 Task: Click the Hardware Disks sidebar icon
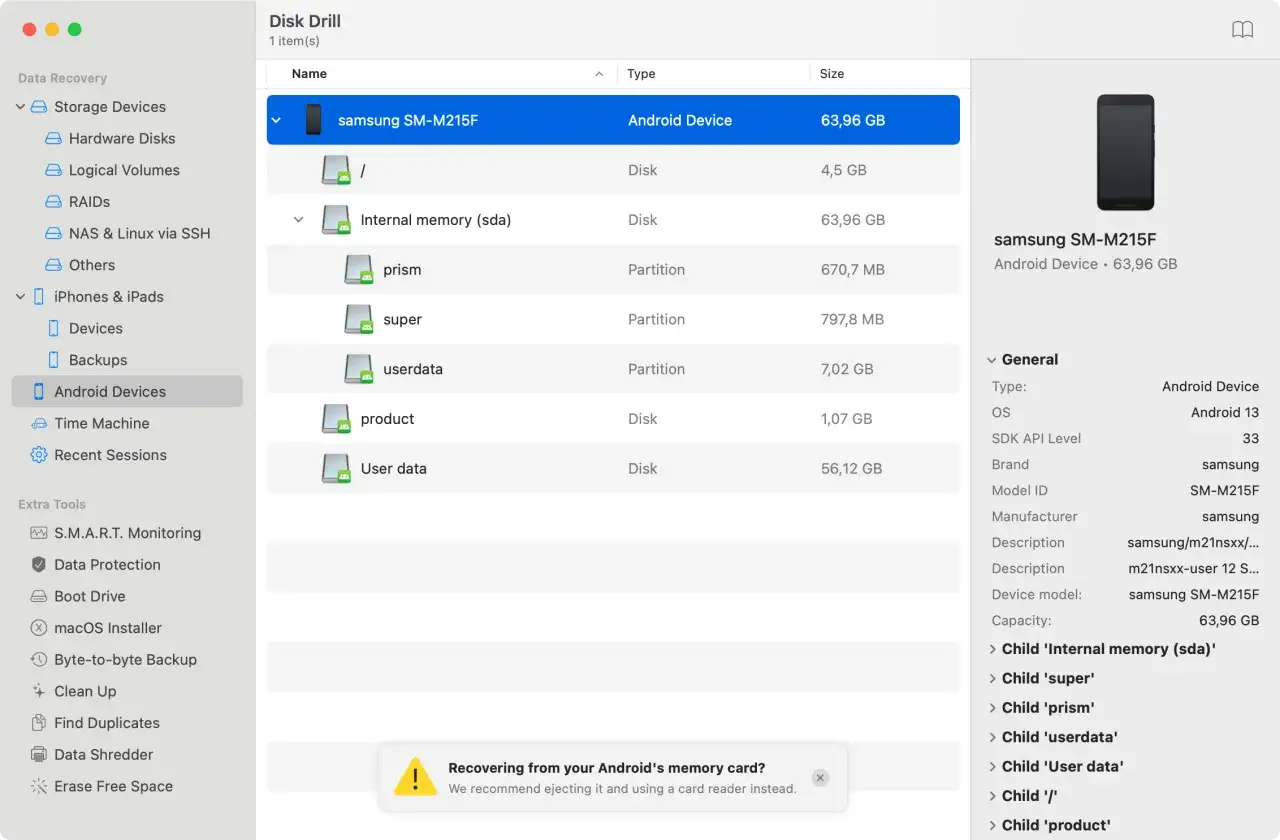point(54,139)
